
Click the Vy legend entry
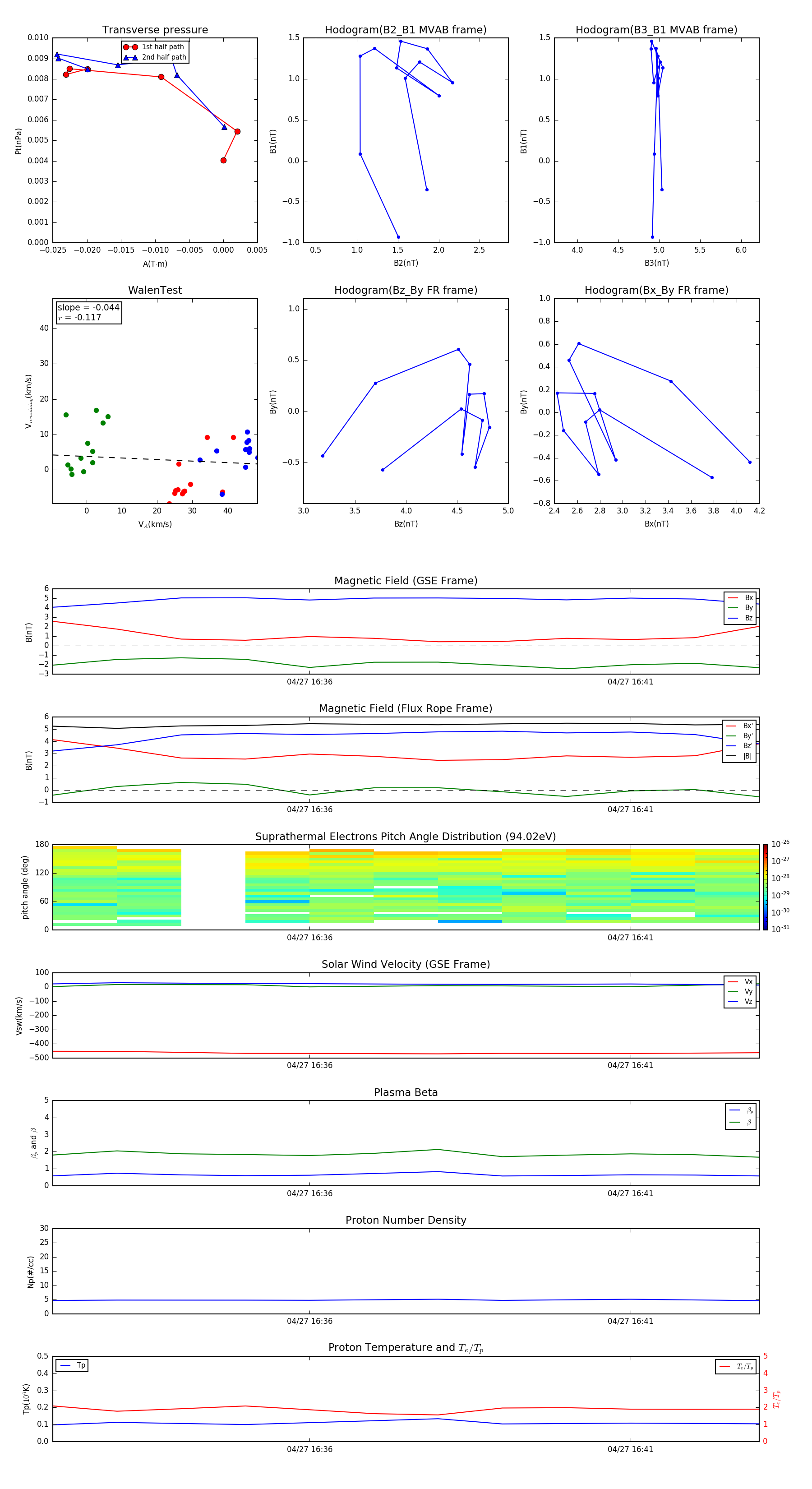(740, 991)
